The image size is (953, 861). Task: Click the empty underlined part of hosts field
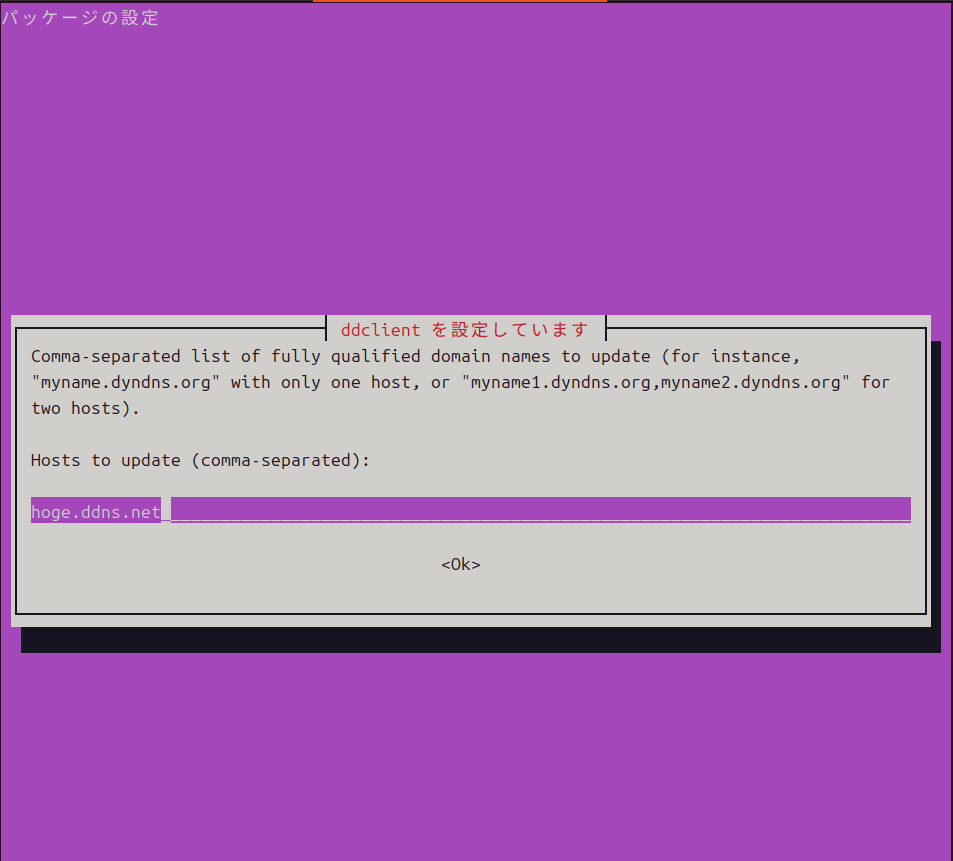click(x=540, y=510)
